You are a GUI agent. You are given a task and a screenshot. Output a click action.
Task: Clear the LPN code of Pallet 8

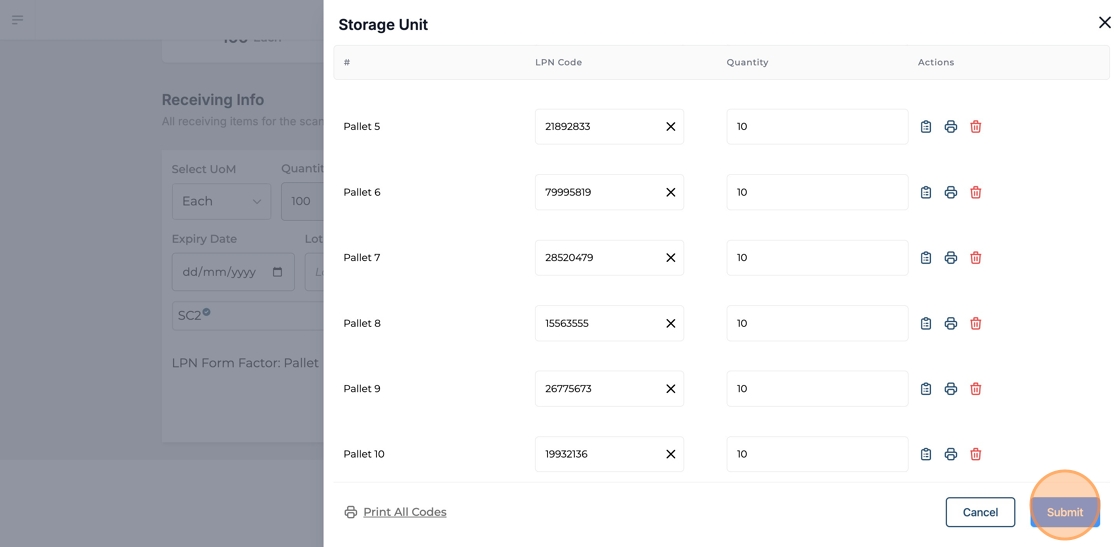[670, 323]
